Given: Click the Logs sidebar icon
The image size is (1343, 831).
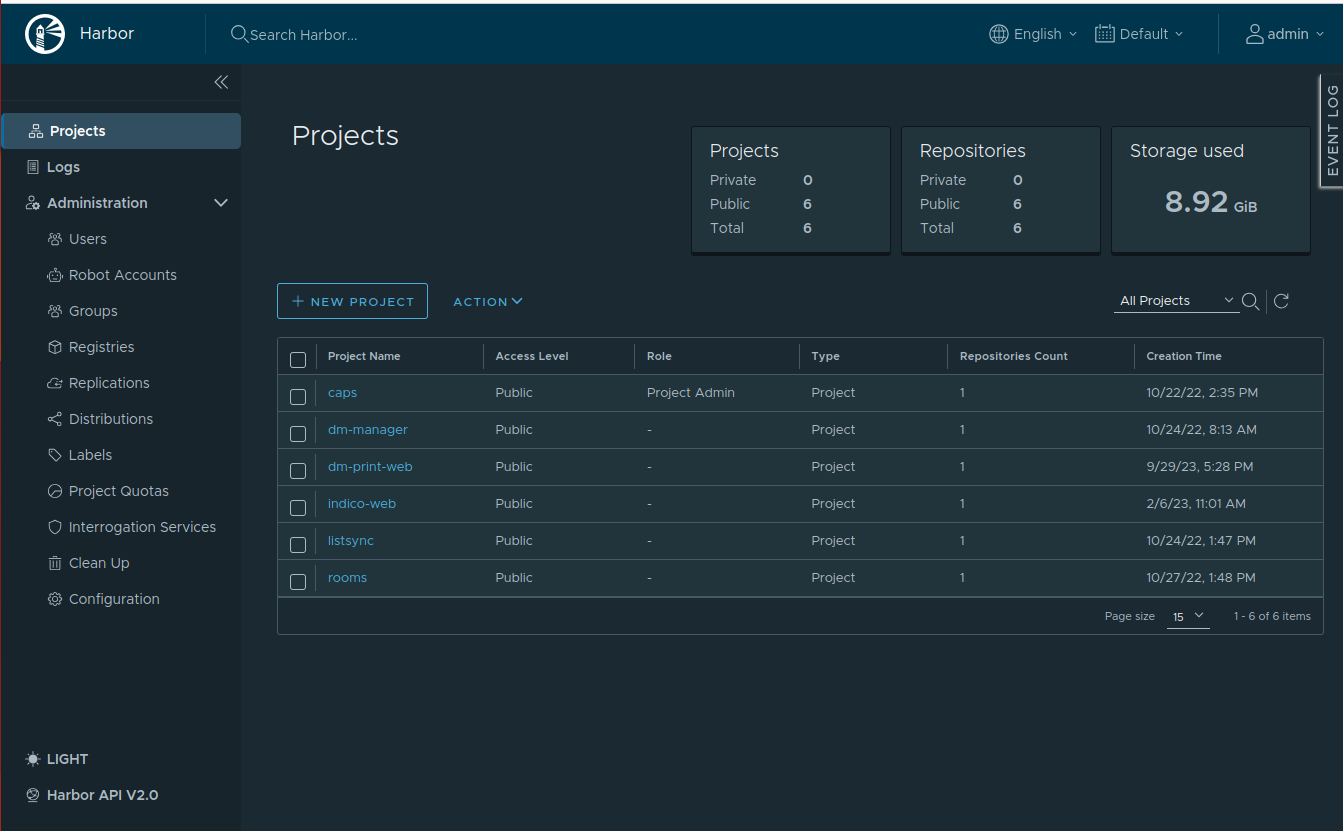Looking at the screenshot, I should point(33,167).
